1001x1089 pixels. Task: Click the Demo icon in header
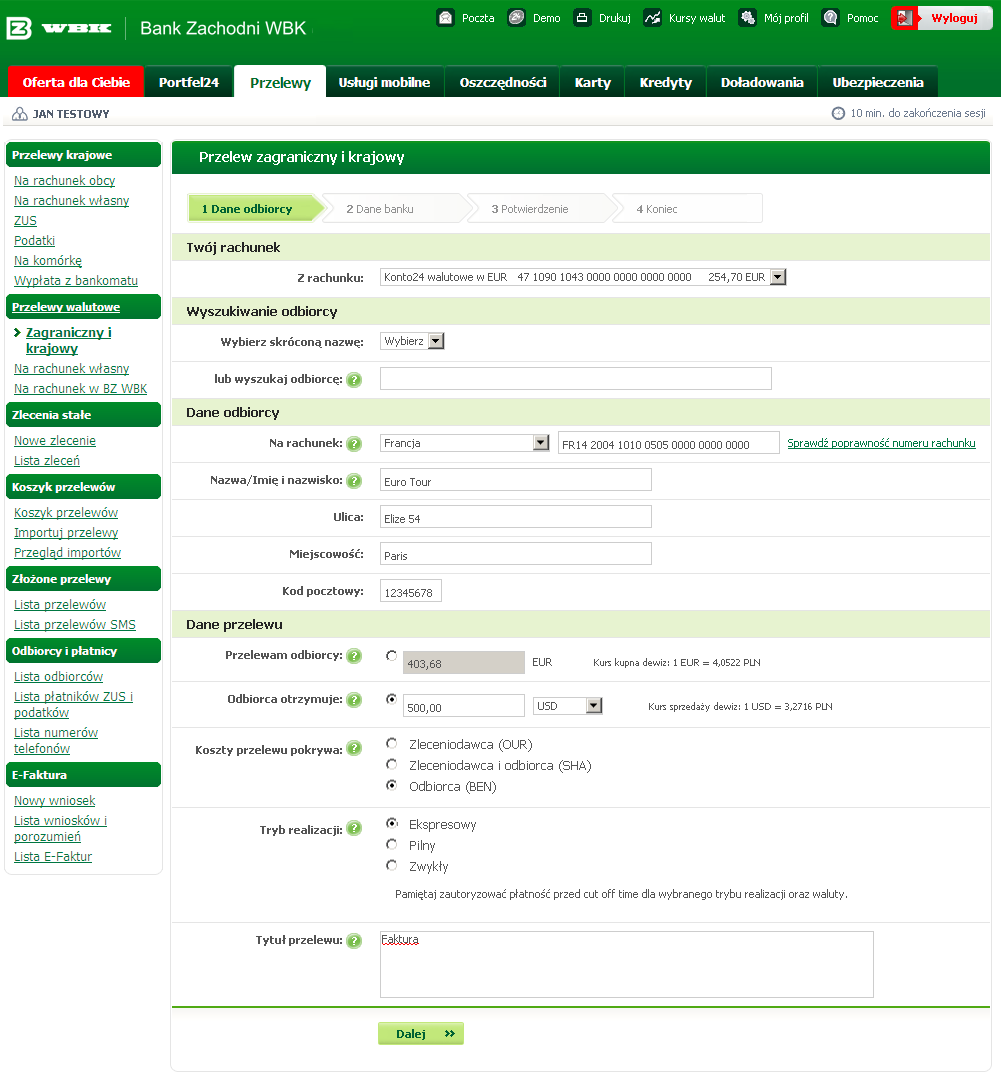pyautogui.click(x=516, y=17)
